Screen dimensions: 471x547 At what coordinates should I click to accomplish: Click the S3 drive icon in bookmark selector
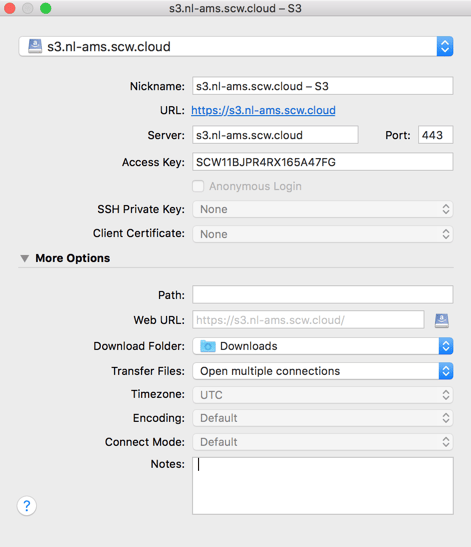point(35,46)
